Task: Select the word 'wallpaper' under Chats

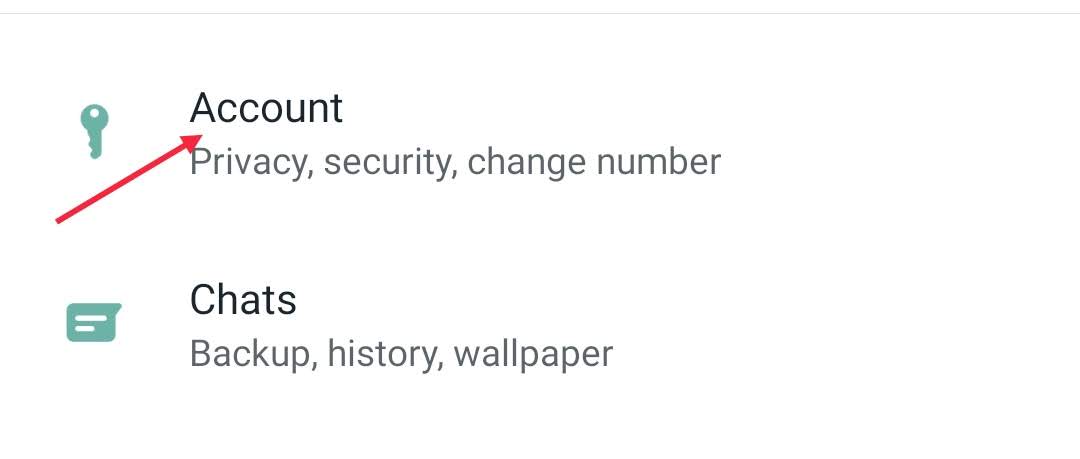Action: click(533, 354)
